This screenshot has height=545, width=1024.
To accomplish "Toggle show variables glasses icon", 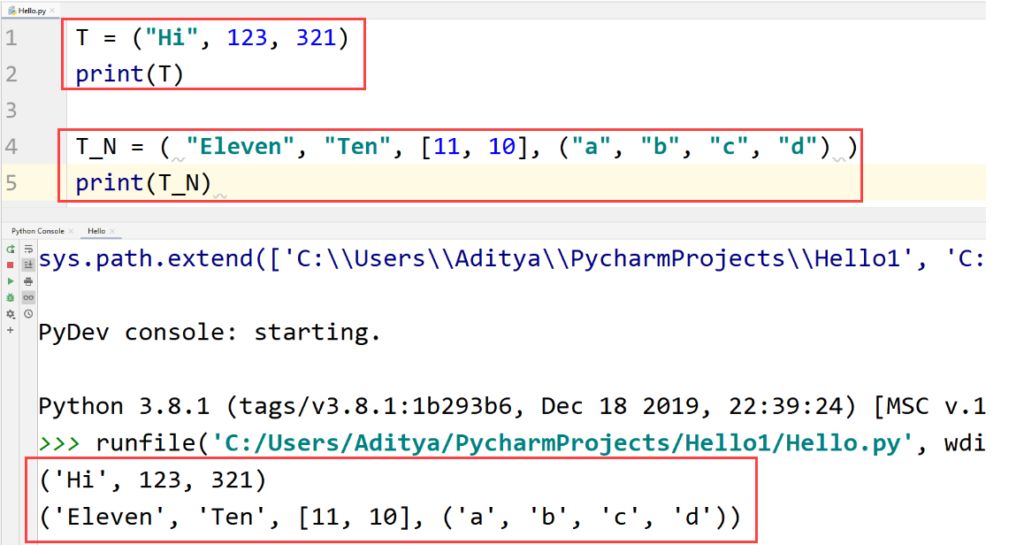I will pyautogui.click(x=28, y=298).
